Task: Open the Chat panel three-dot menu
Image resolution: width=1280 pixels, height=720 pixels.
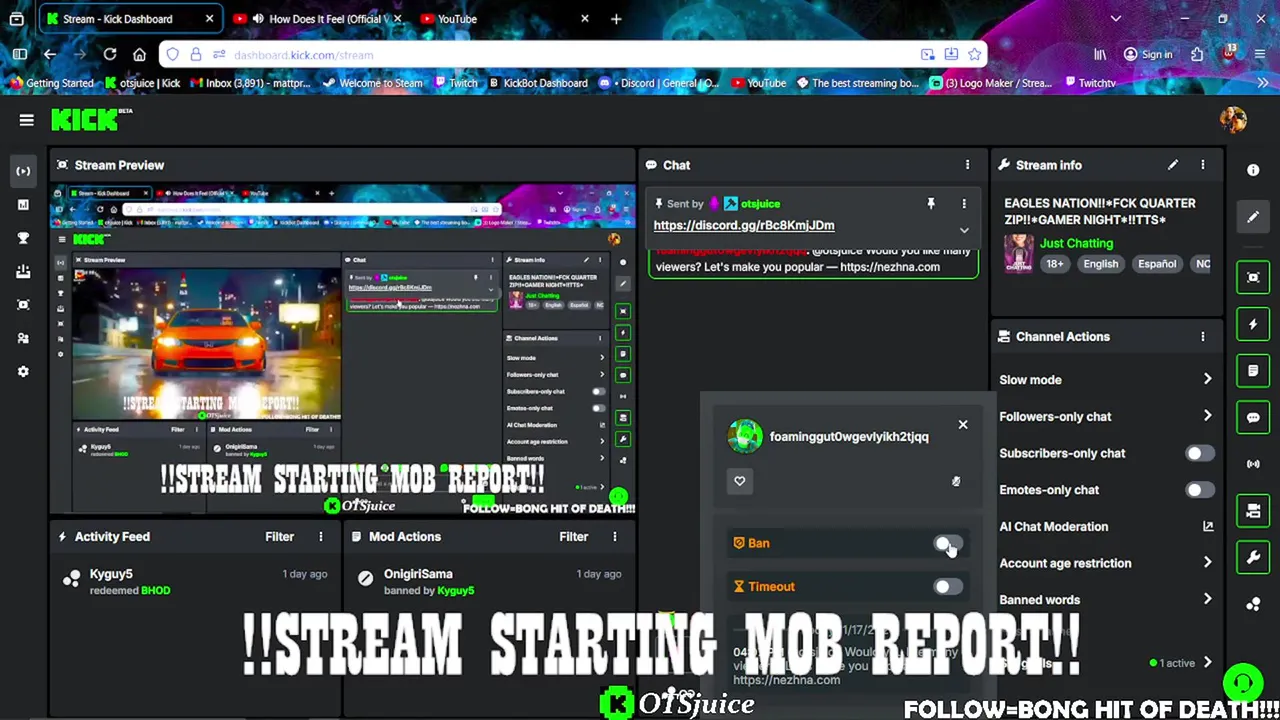Action: pos(967,165)
